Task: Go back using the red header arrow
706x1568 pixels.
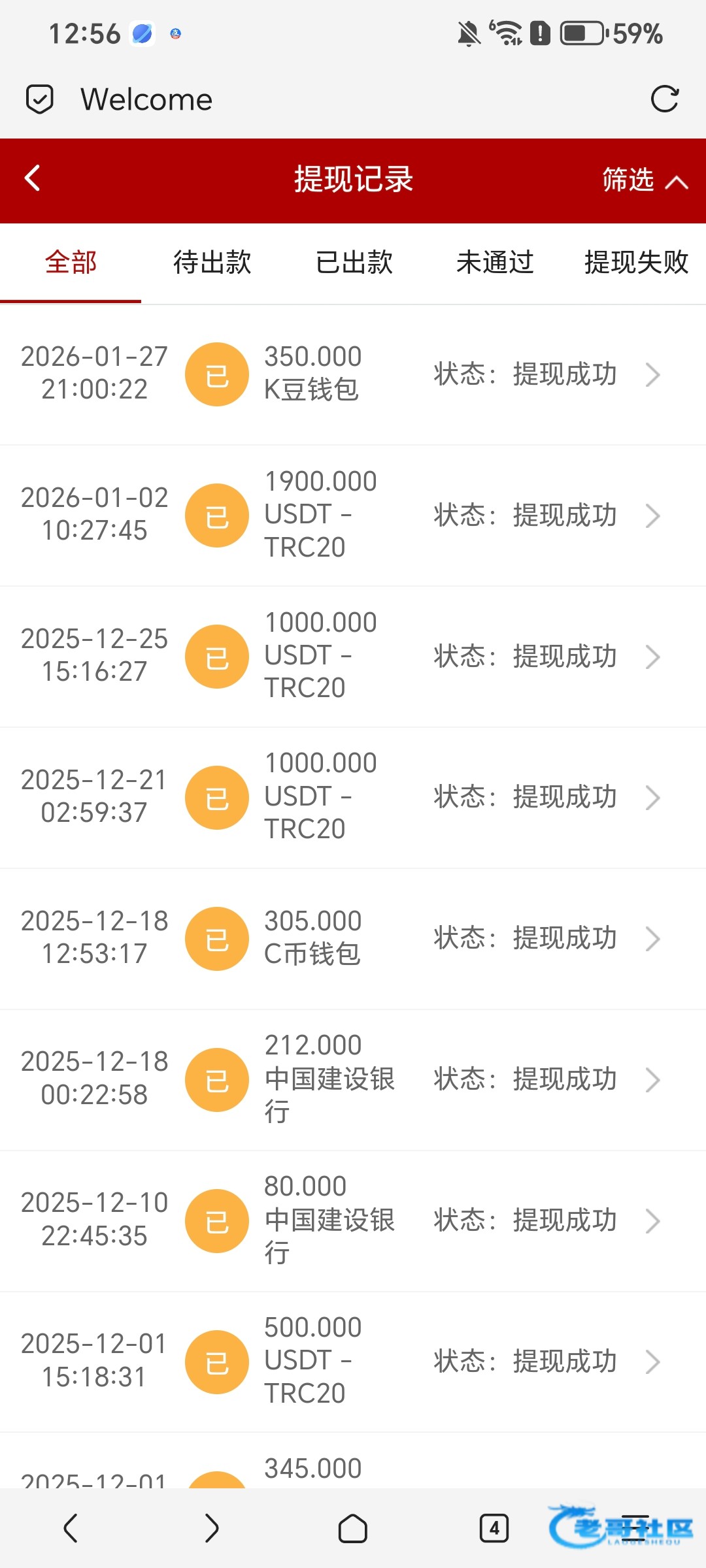Action: click(x=33, y=178)
